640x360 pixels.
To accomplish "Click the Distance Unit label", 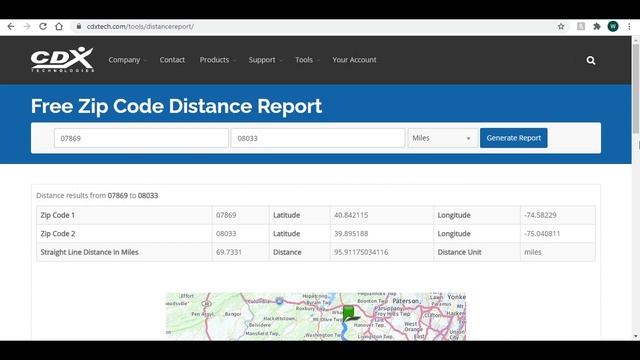I will tap(459, 252).
